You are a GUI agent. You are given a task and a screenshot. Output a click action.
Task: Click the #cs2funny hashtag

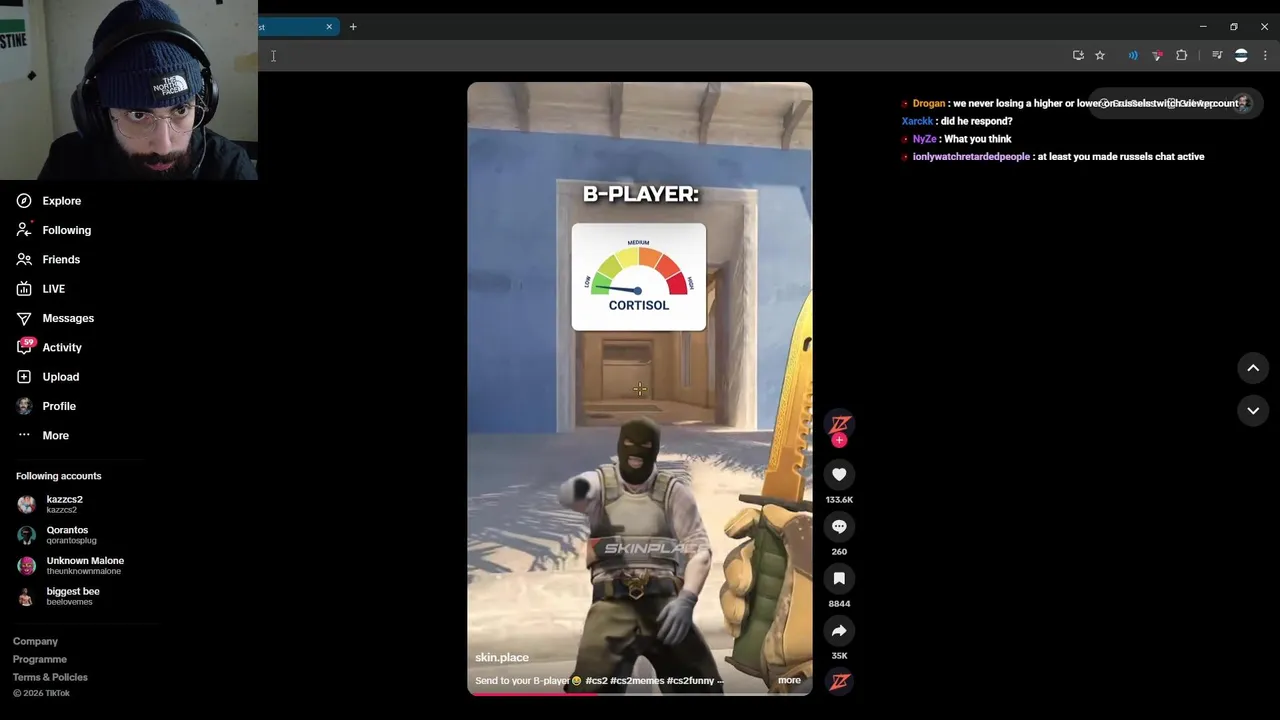[690, 681]
